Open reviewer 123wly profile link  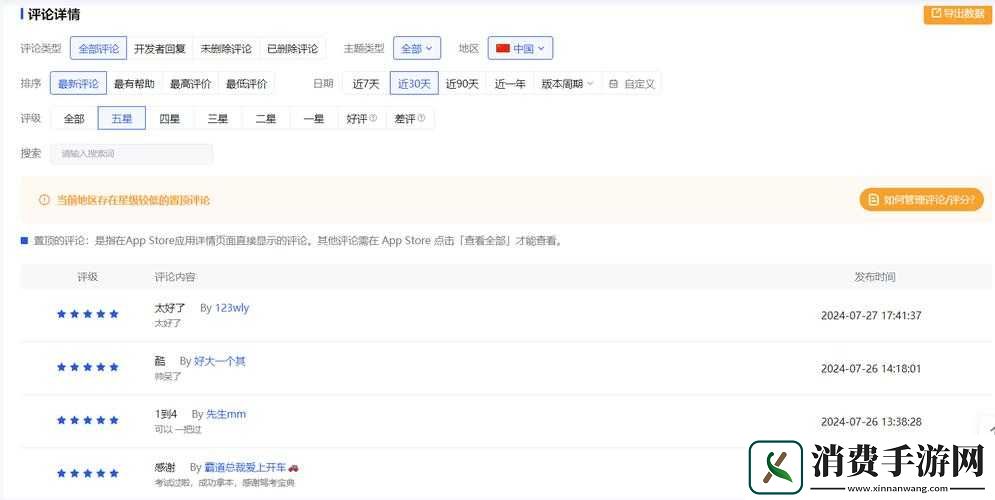click(x=232, y=308)
